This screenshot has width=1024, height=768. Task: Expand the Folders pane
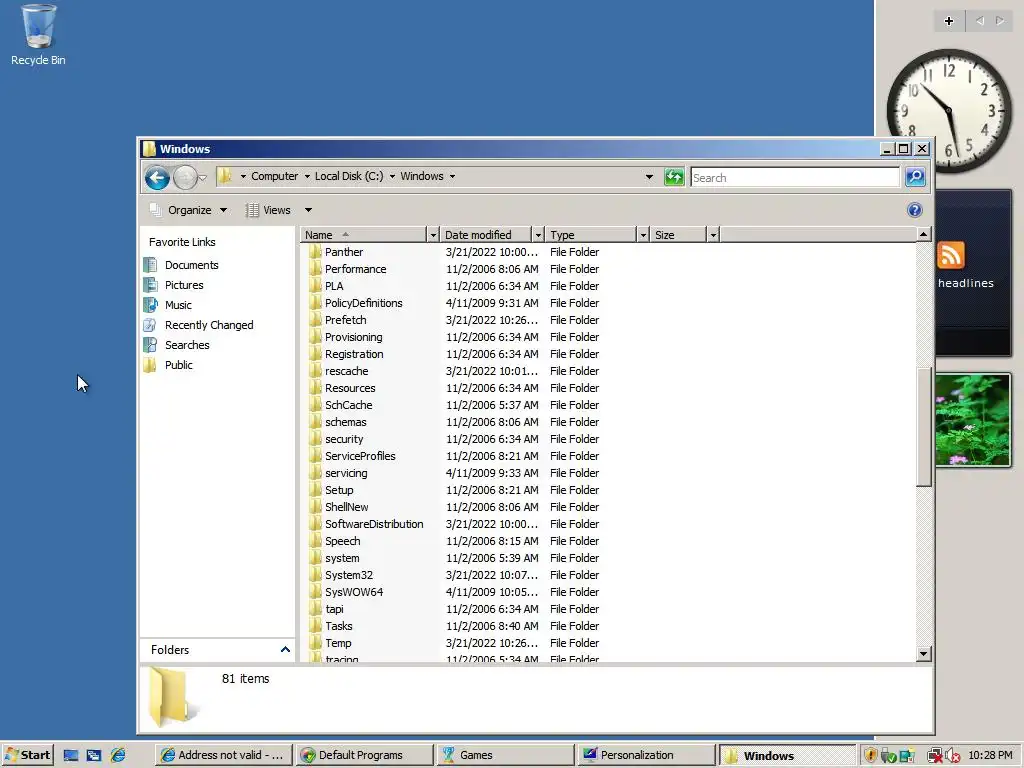tap(285, 649)
